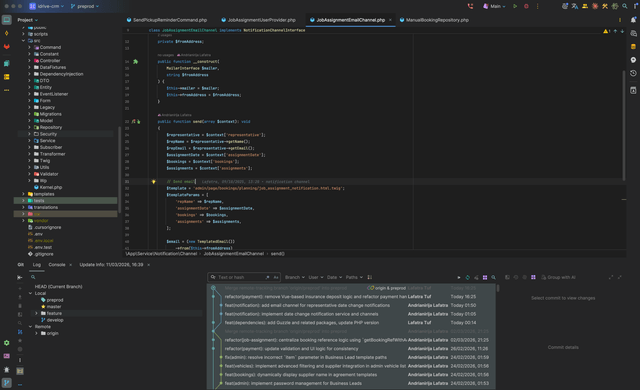
Task: Click JobAssignmentEmailChannel in the breadcrumb
Action: click(x=233, y=254)
